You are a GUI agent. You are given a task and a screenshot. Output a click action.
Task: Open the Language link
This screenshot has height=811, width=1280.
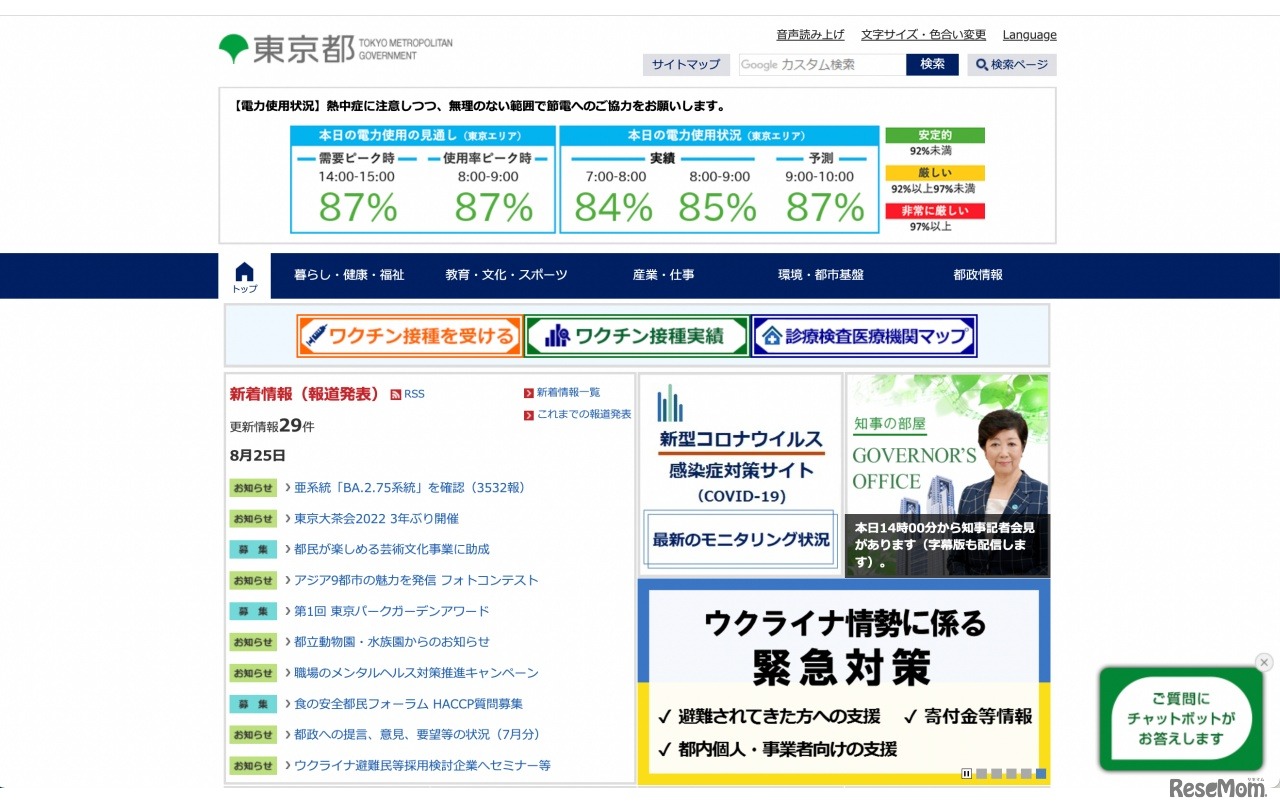click(x=1029, y=35)
